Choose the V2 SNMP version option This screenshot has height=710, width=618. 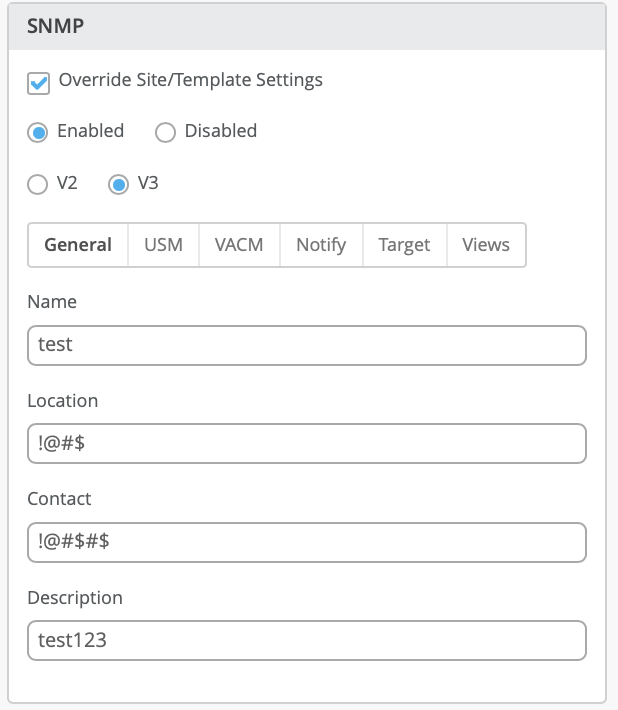(38, 185)
